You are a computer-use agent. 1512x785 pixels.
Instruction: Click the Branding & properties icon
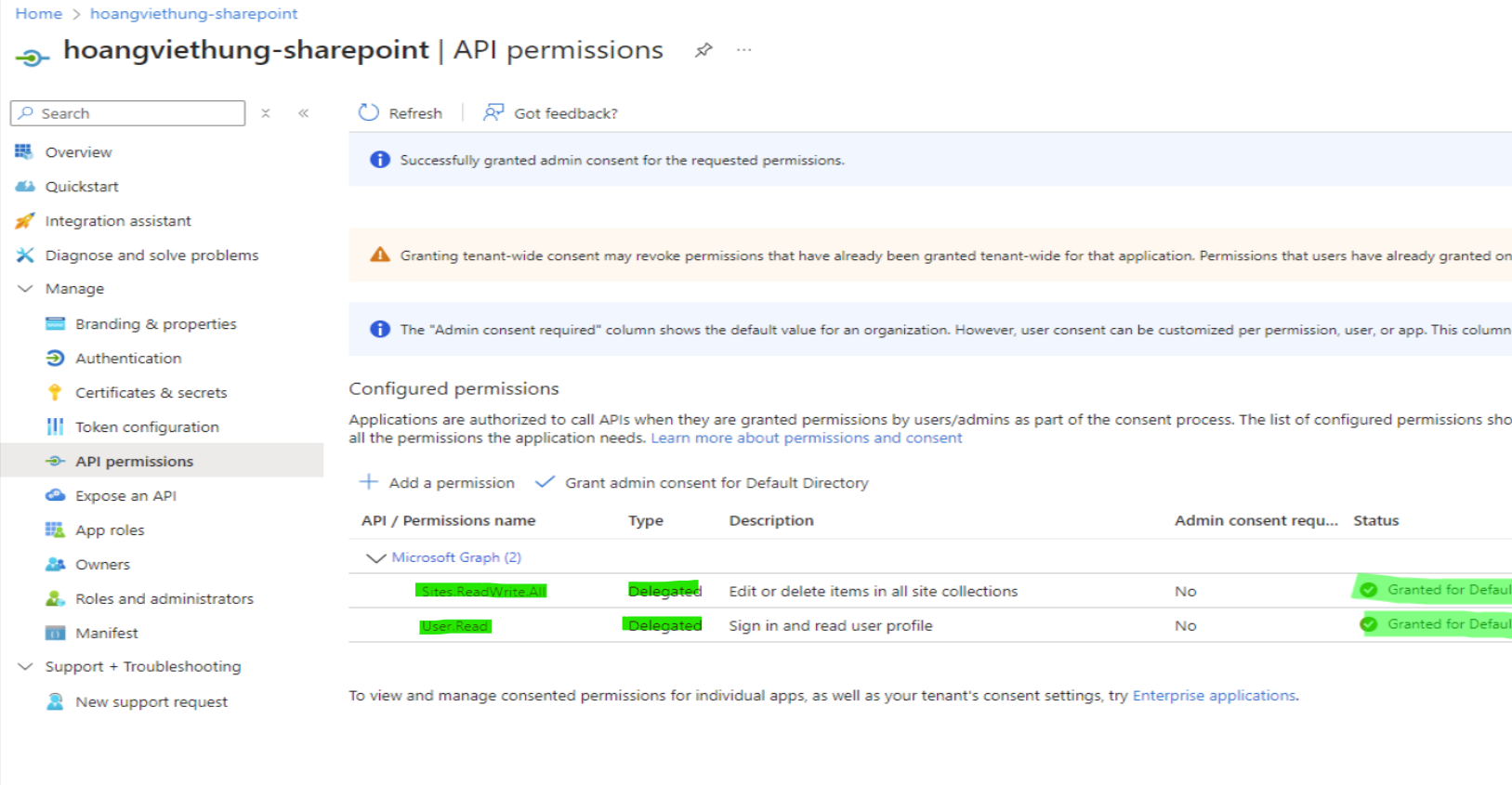[56, 323]
